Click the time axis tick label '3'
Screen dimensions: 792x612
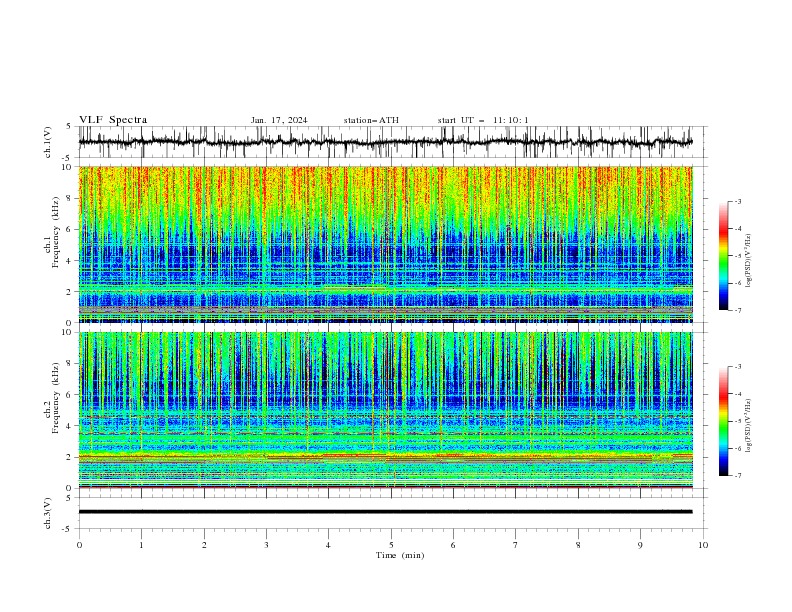(x=266, y=545)
